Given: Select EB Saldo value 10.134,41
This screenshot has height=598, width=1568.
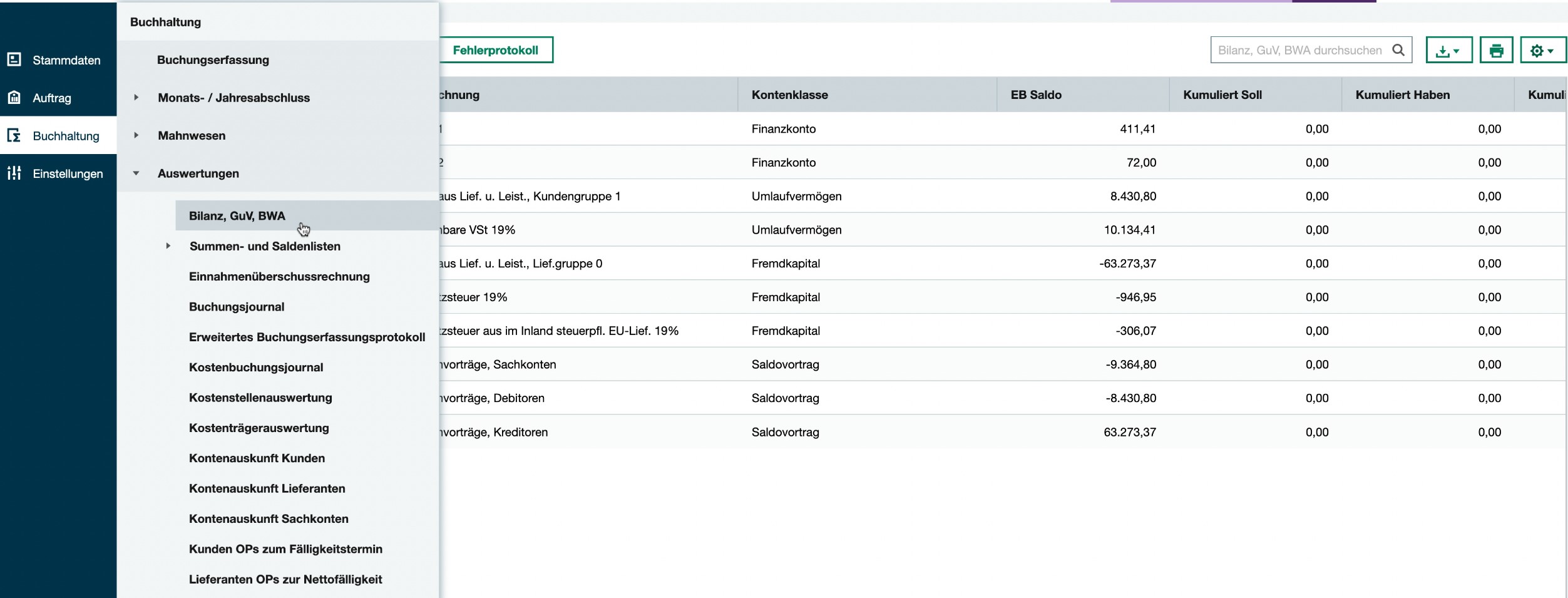Looking at the screenshot, I should tap(1129, 230).
